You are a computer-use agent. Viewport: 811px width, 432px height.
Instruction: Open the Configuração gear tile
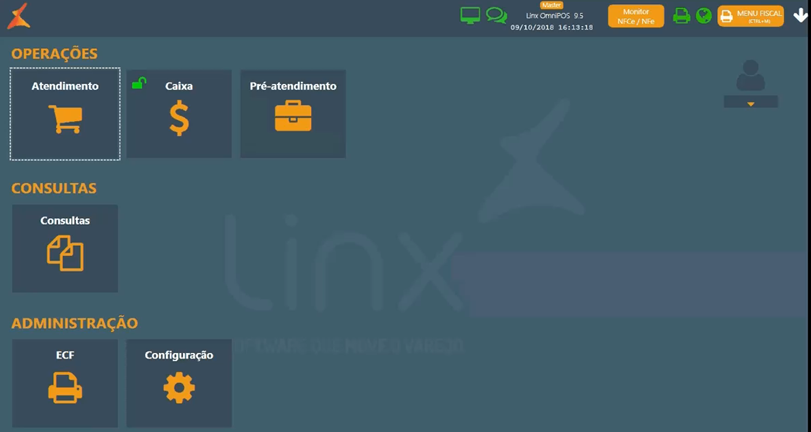[x=179, y=383]
